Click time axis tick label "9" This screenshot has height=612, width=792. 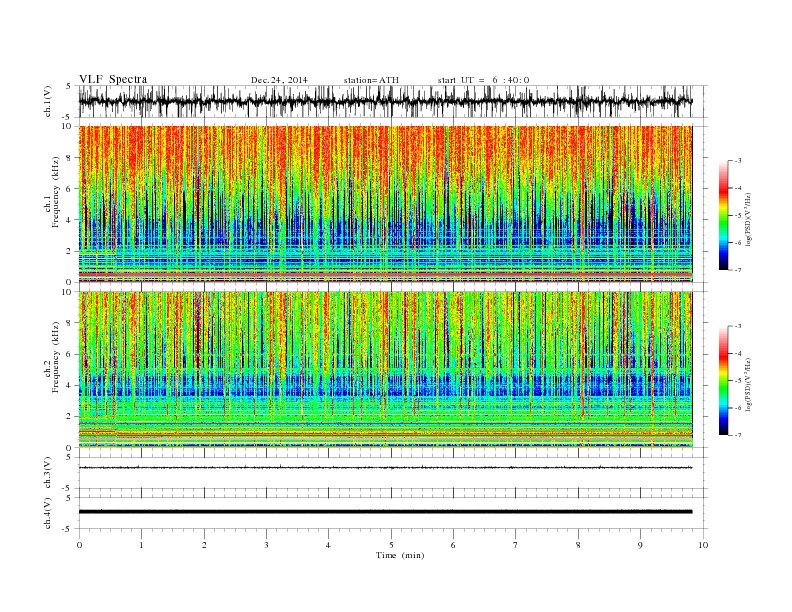click(640, 545)
